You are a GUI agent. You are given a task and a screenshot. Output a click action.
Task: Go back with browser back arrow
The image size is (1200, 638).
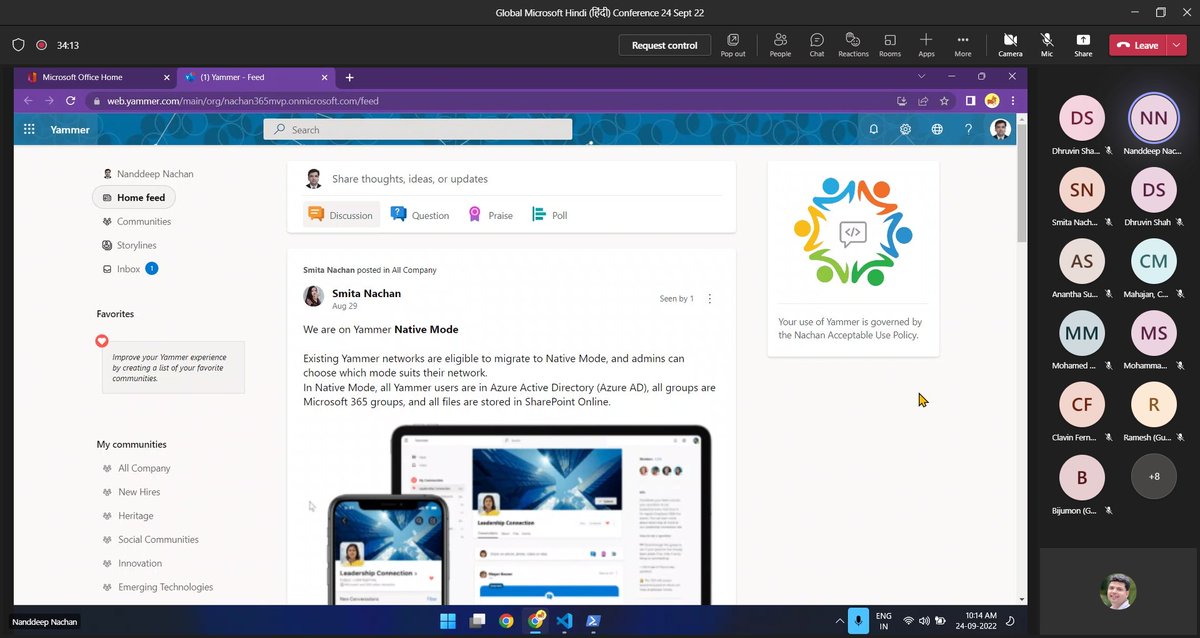[x=28, y=100]
